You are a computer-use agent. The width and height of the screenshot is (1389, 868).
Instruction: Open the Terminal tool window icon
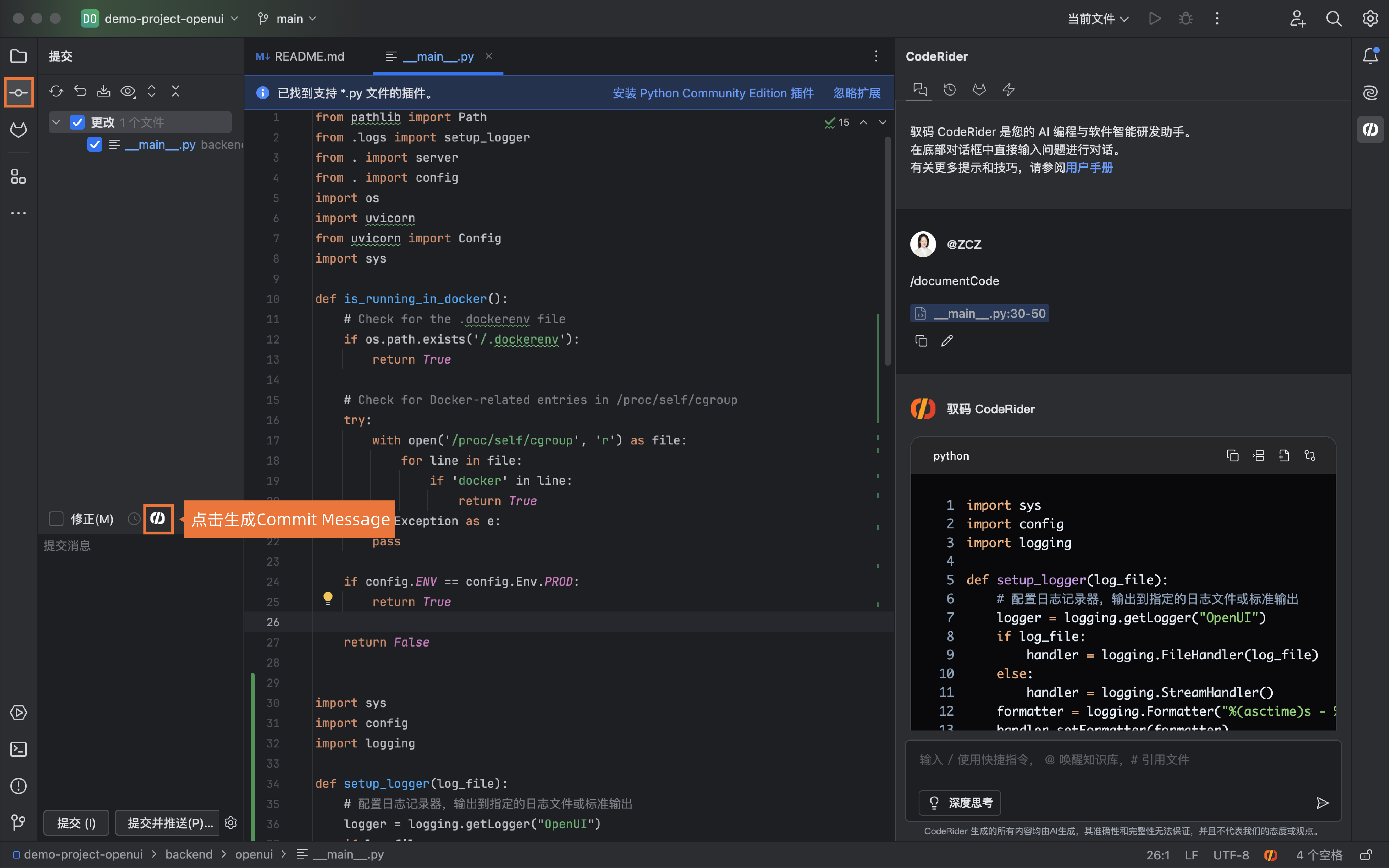tap(18, 749)
